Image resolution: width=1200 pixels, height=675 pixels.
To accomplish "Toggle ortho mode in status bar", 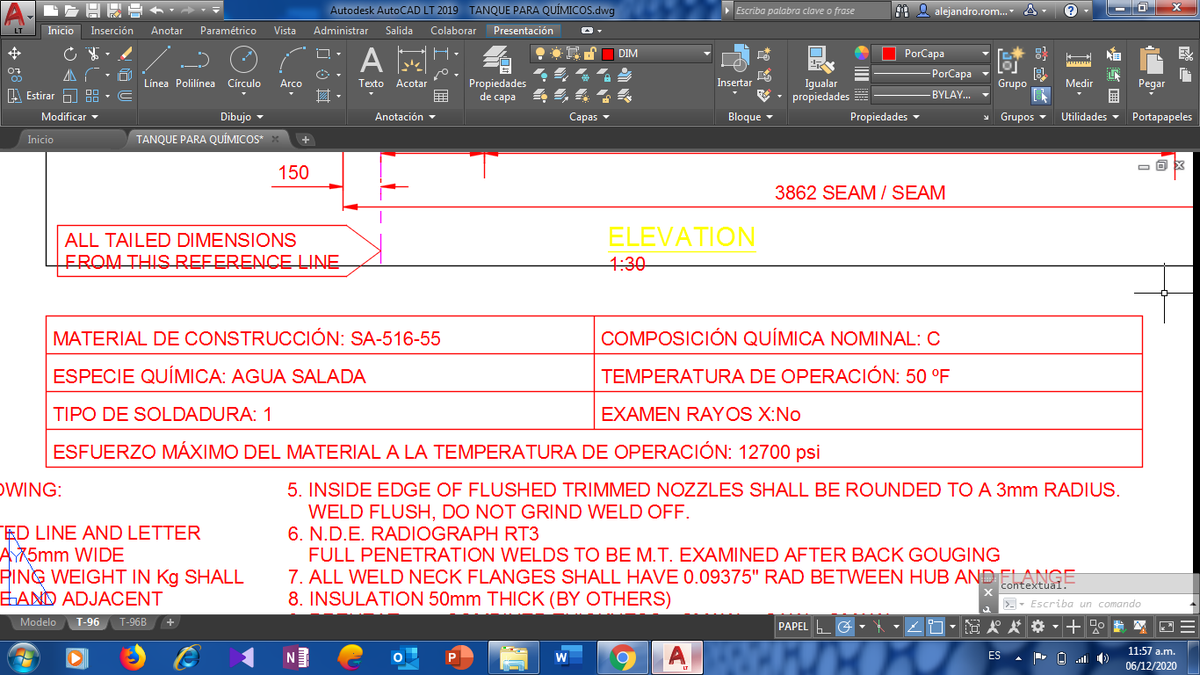I will point(822,627).
